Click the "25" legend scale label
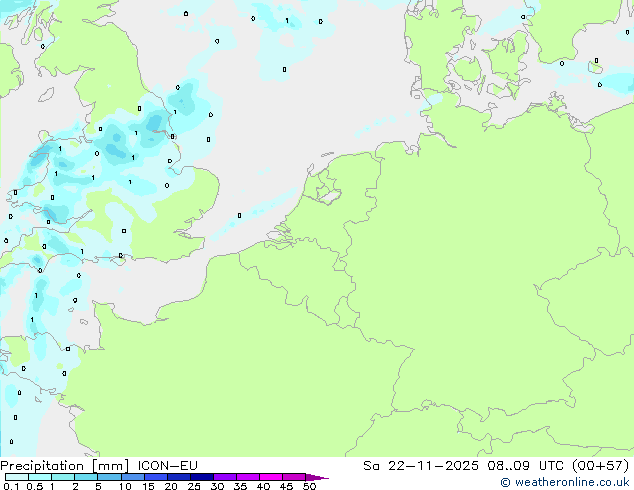 pyautogui.click(x=194, y=486)
